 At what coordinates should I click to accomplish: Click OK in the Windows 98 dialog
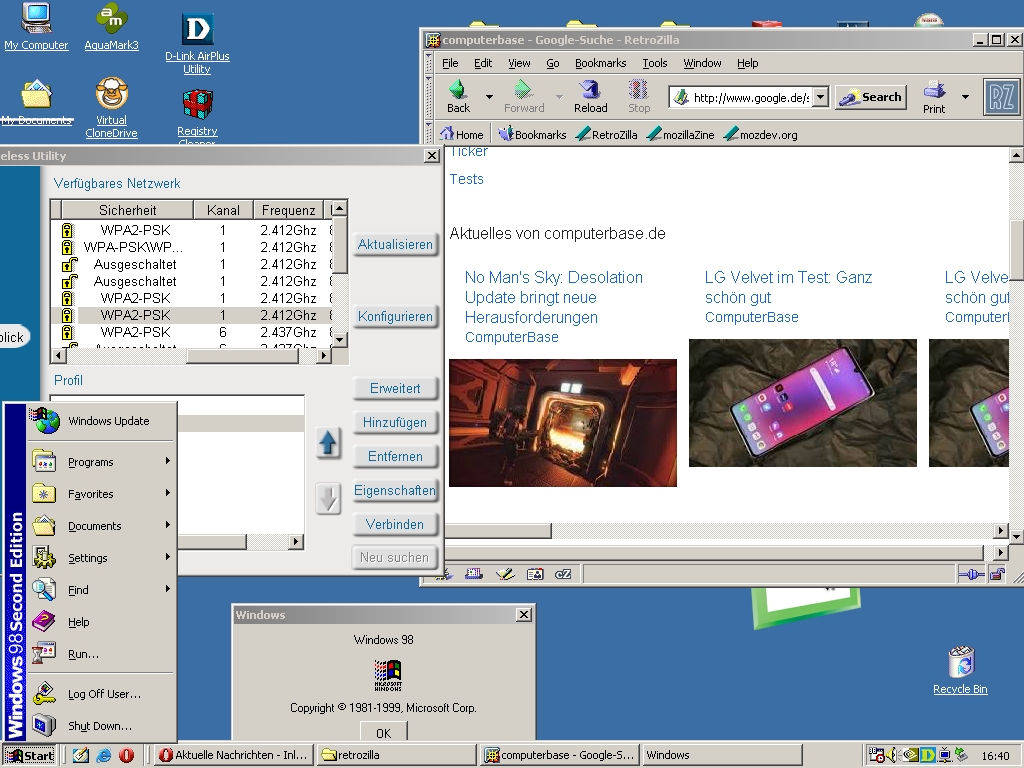383,731
